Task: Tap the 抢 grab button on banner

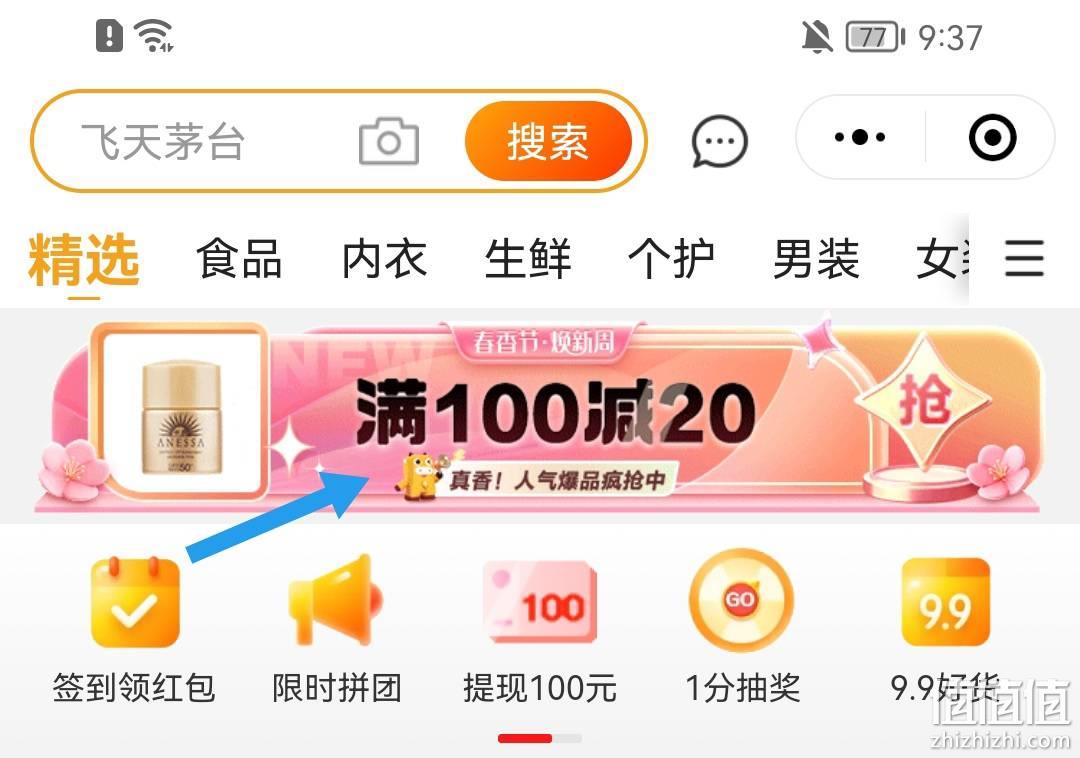Action: click(924, 401)
